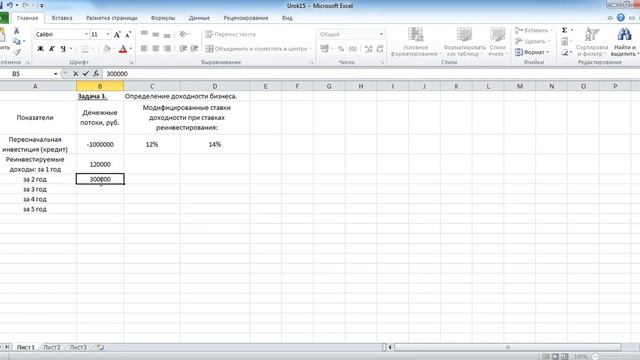Expand the Name Box dropdown arrow
Screen dimensions: 640x360
[56, 74]
